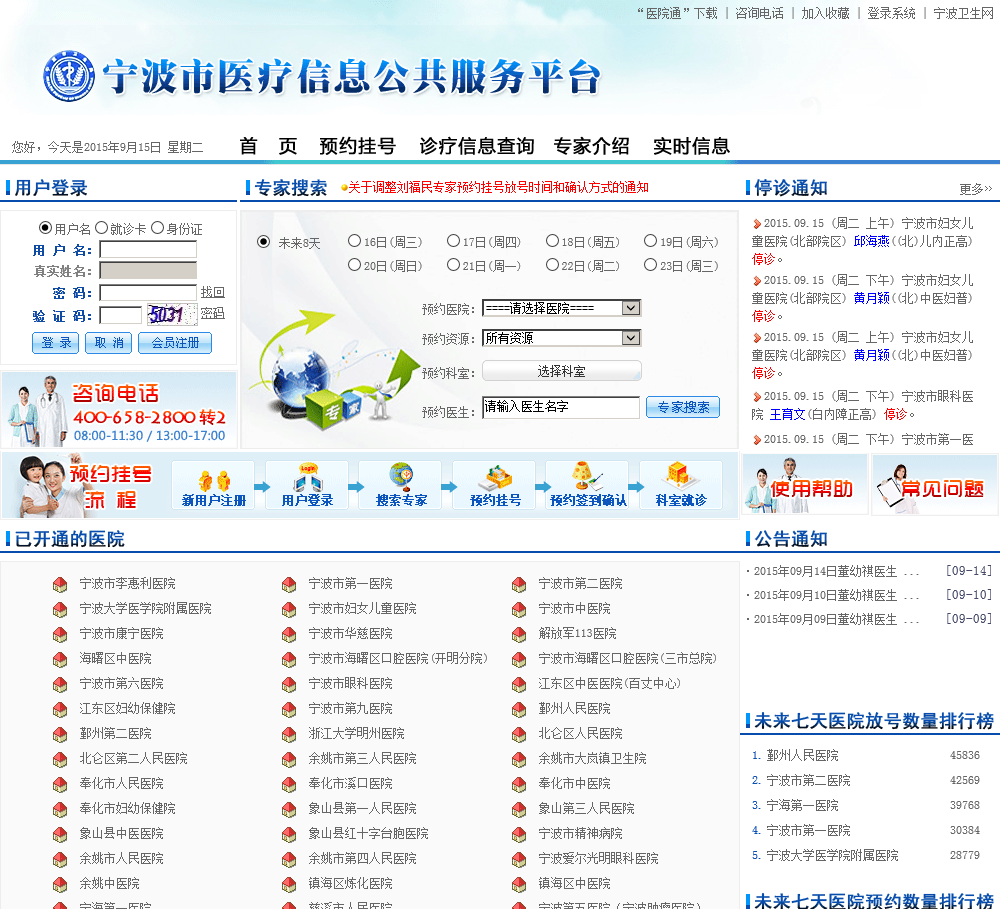
Task: Click house icon beside 宁波市精神病院
Action: coord(518,834)
